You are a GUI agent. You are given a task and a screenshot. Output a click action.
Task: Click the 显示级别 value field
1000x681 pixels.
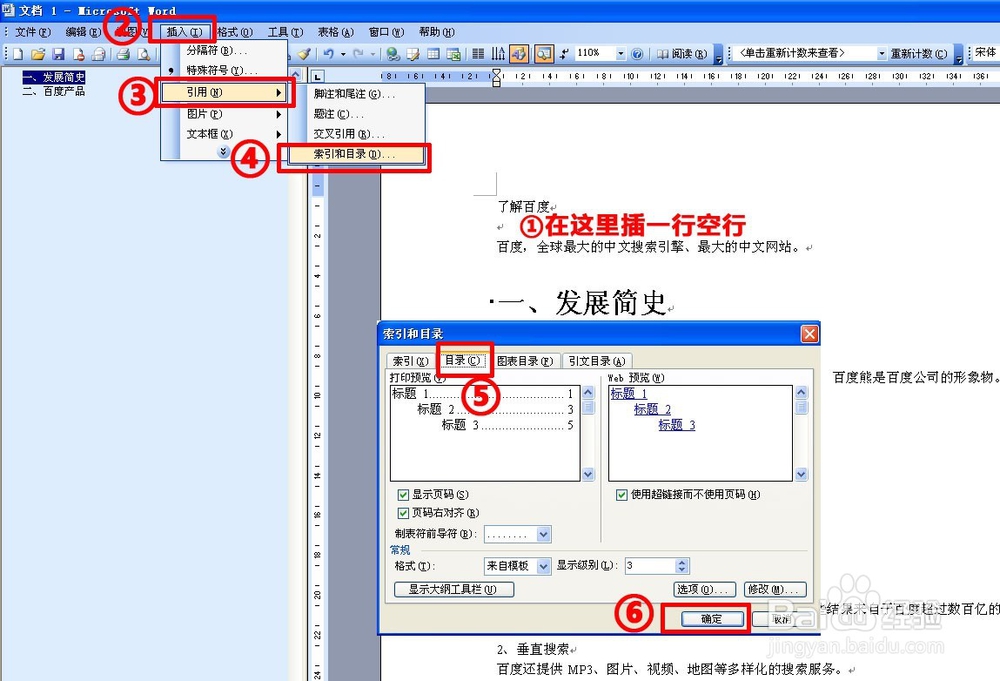[x=649, y=566]
